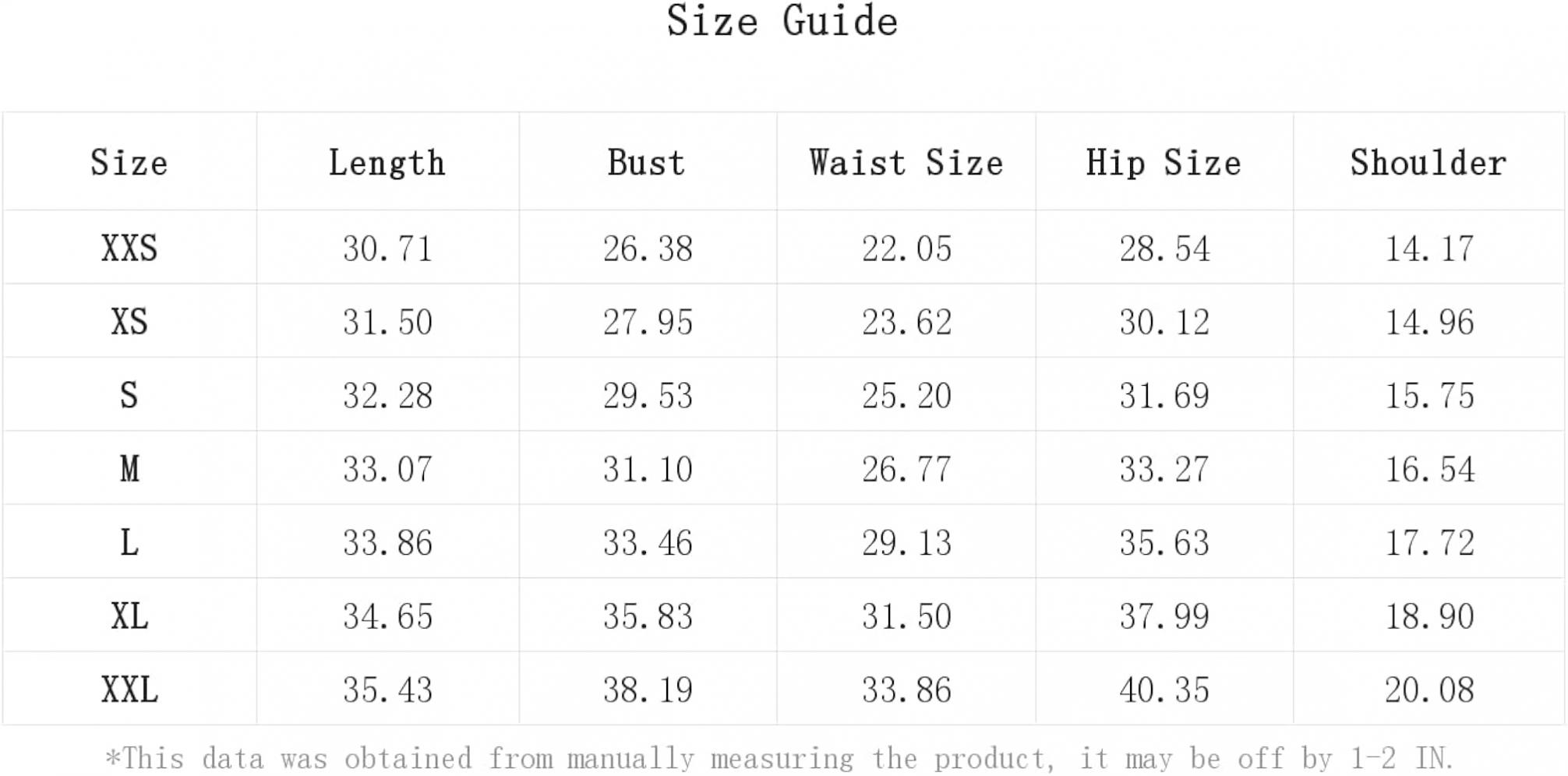Viewport: 1568px width, 776px height.
Task: Click the measurement disclaimer footnote
Action: [779, 757]
